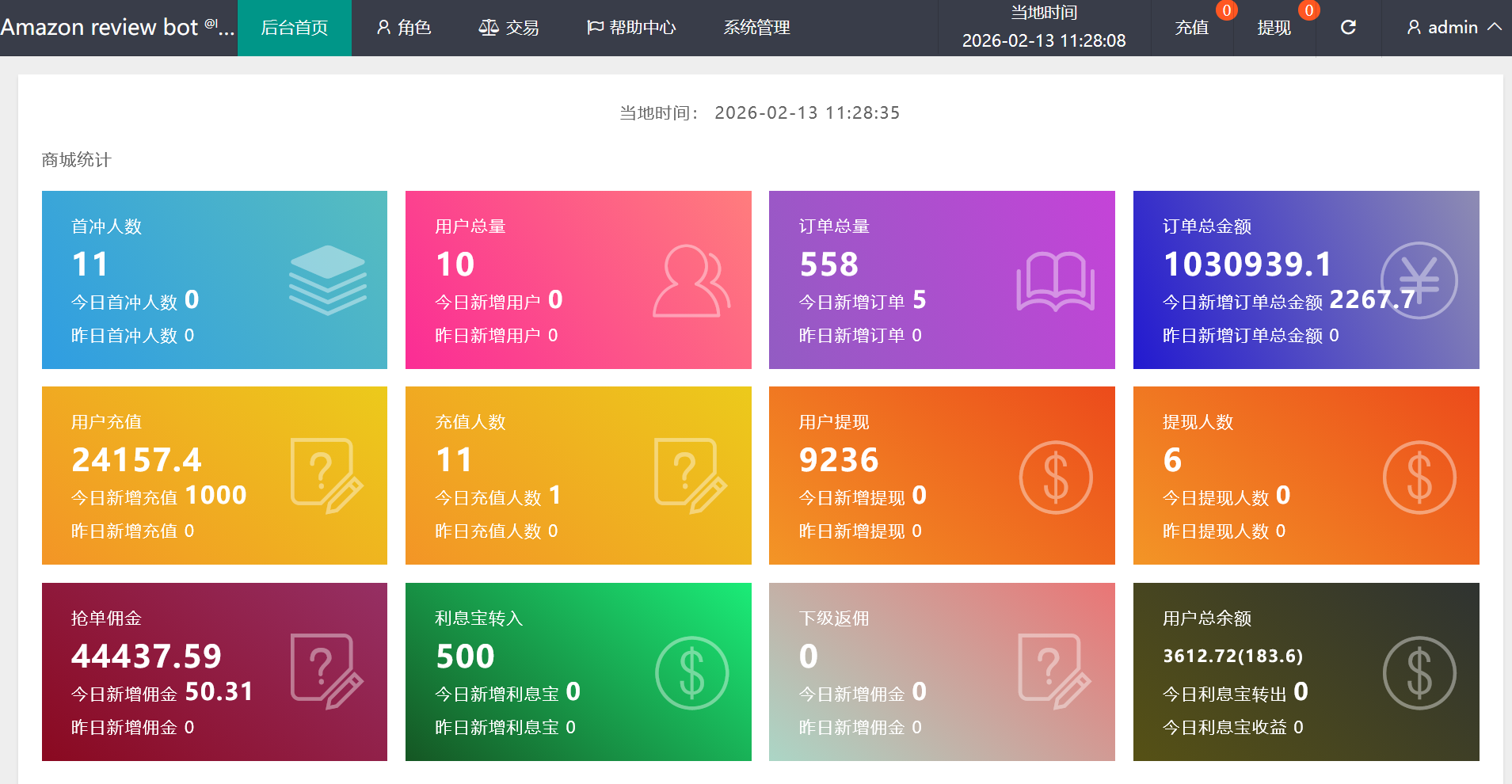The image size is (1512, 784).
Task: Click the 充值 notification button
Action: tap(1192, 28)
